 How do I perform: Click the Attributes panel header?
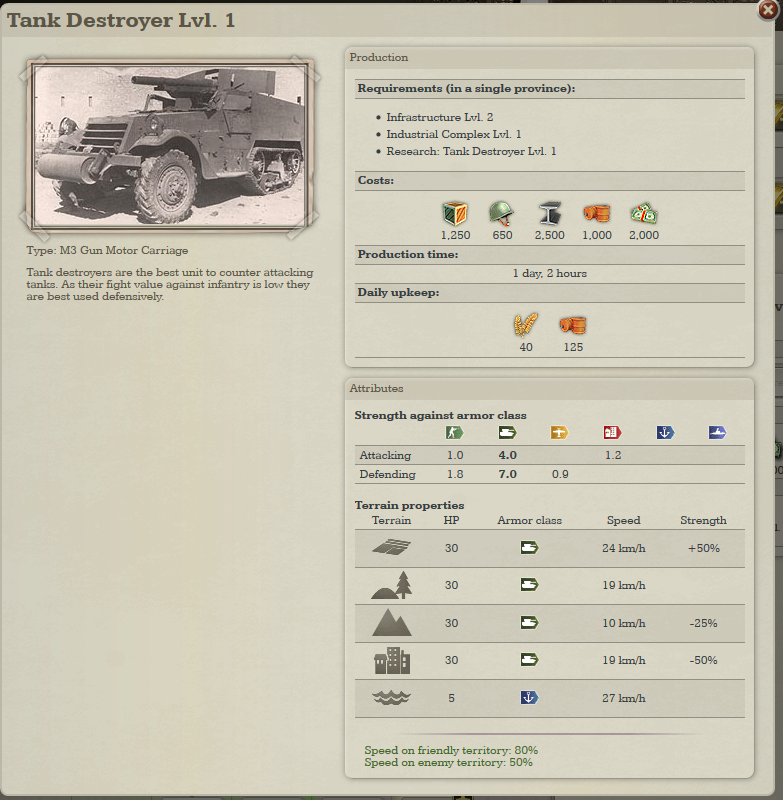pyautogui.click(x=549, y=389)
